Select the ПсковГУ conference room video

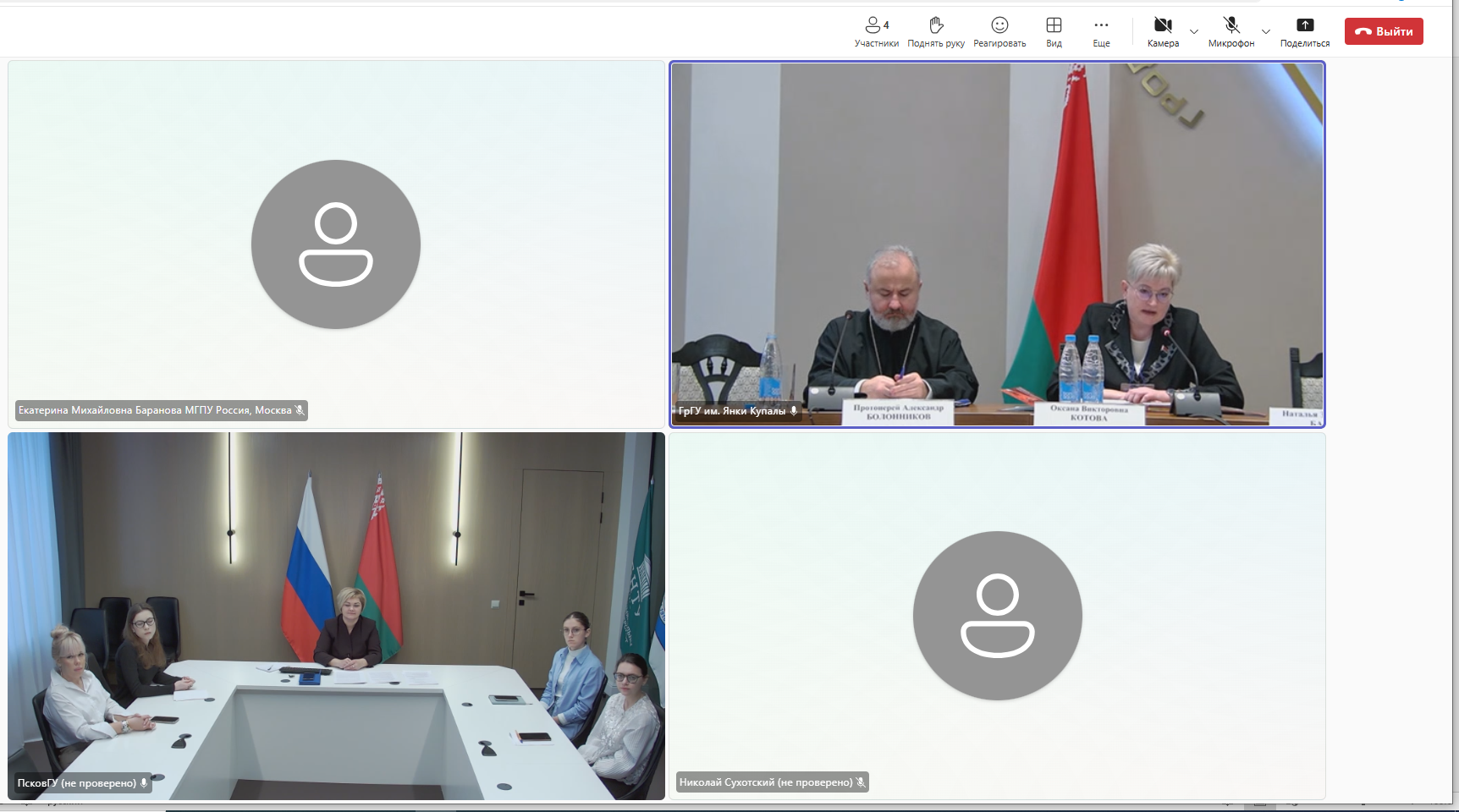[336, 616]
